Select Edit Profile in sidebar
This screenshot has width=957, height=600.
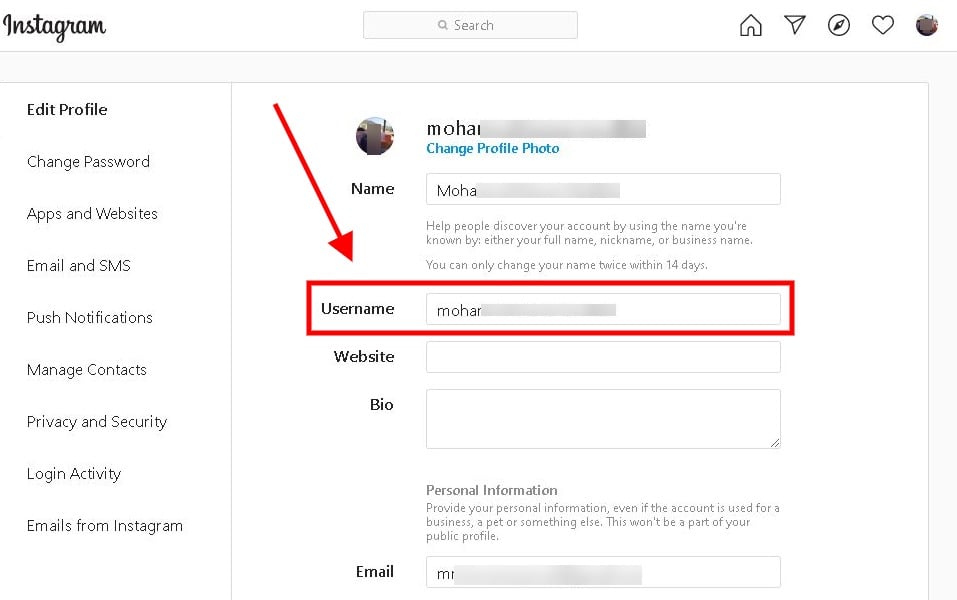tap(67, 110)
